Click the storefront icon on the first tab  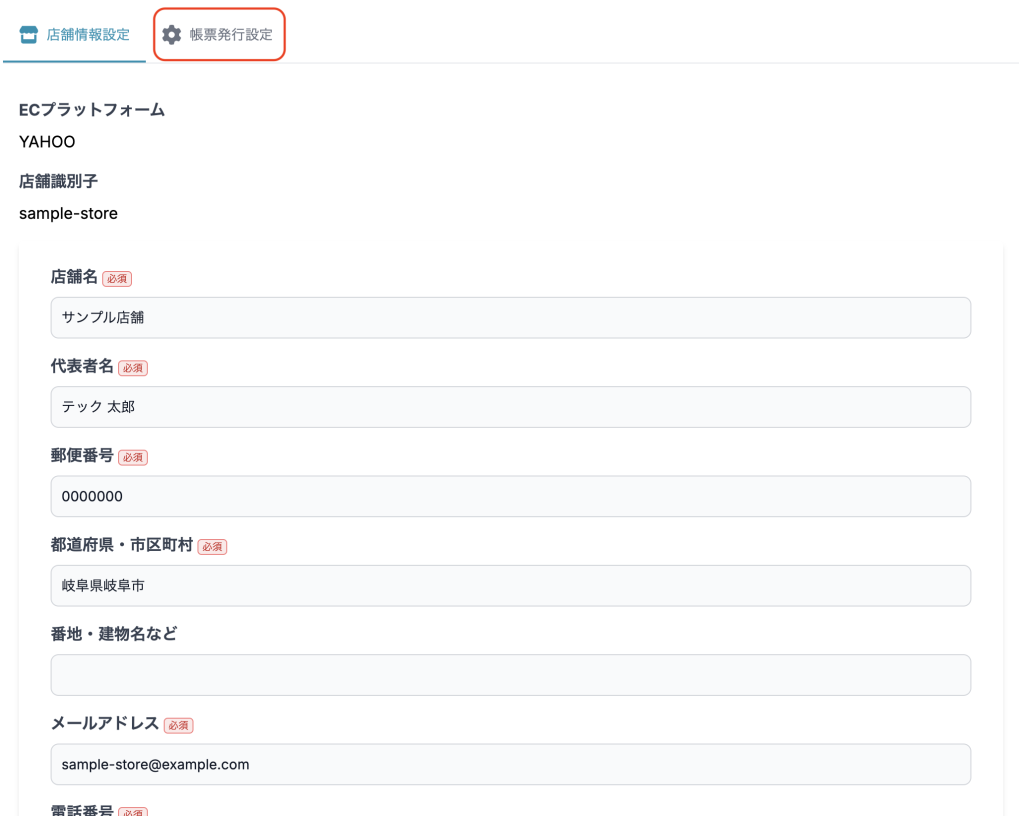point(29,35)
